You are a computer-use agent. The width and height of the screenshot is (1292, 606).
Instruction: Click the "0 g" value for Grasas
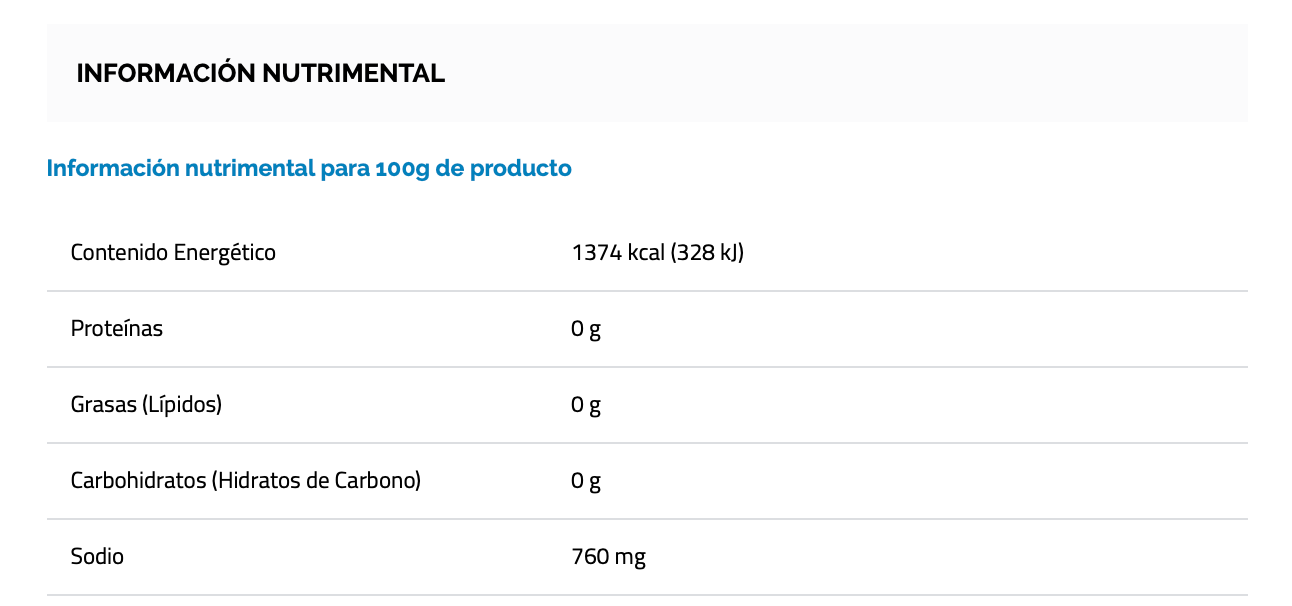click(x=586, y=405)
